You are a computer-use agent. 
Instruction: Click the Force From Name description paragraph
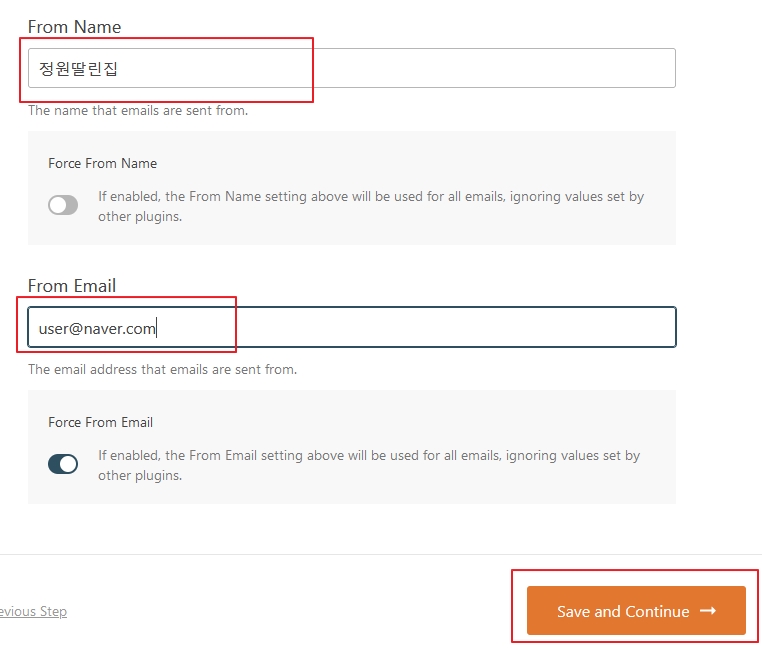(371, 206)
